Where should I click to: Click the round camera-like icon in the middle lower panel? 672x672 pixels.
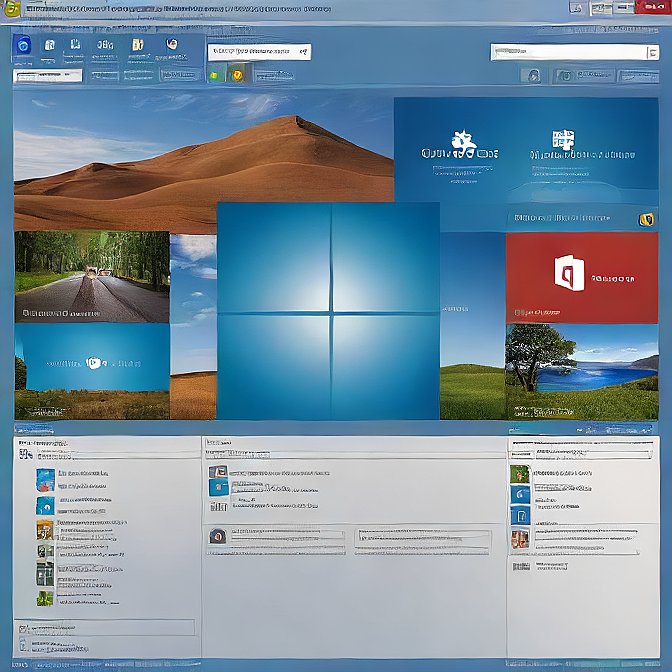pyautogui.click(x=218, y=536)
